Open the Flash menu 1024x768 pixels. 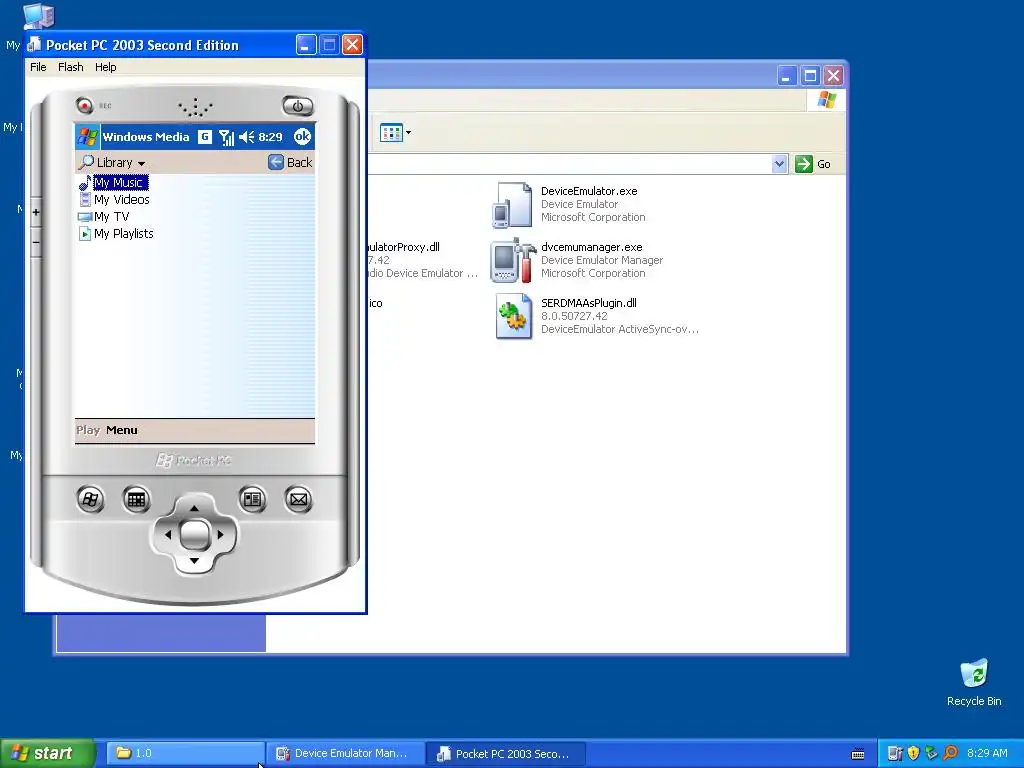click(x=71, y=67)
